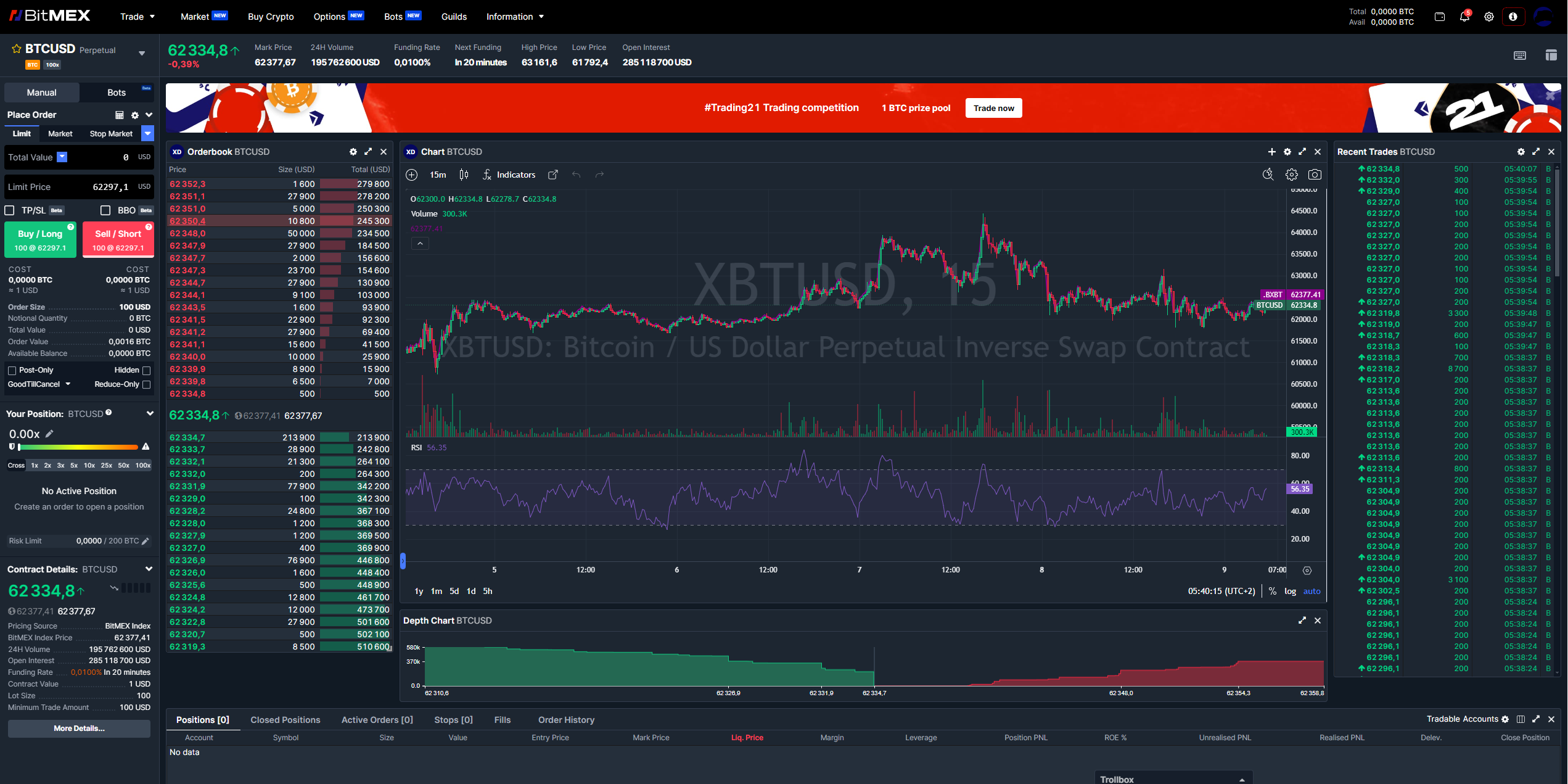
Task: Toggle log scale on chart
Action: [x=1290, y=591]
